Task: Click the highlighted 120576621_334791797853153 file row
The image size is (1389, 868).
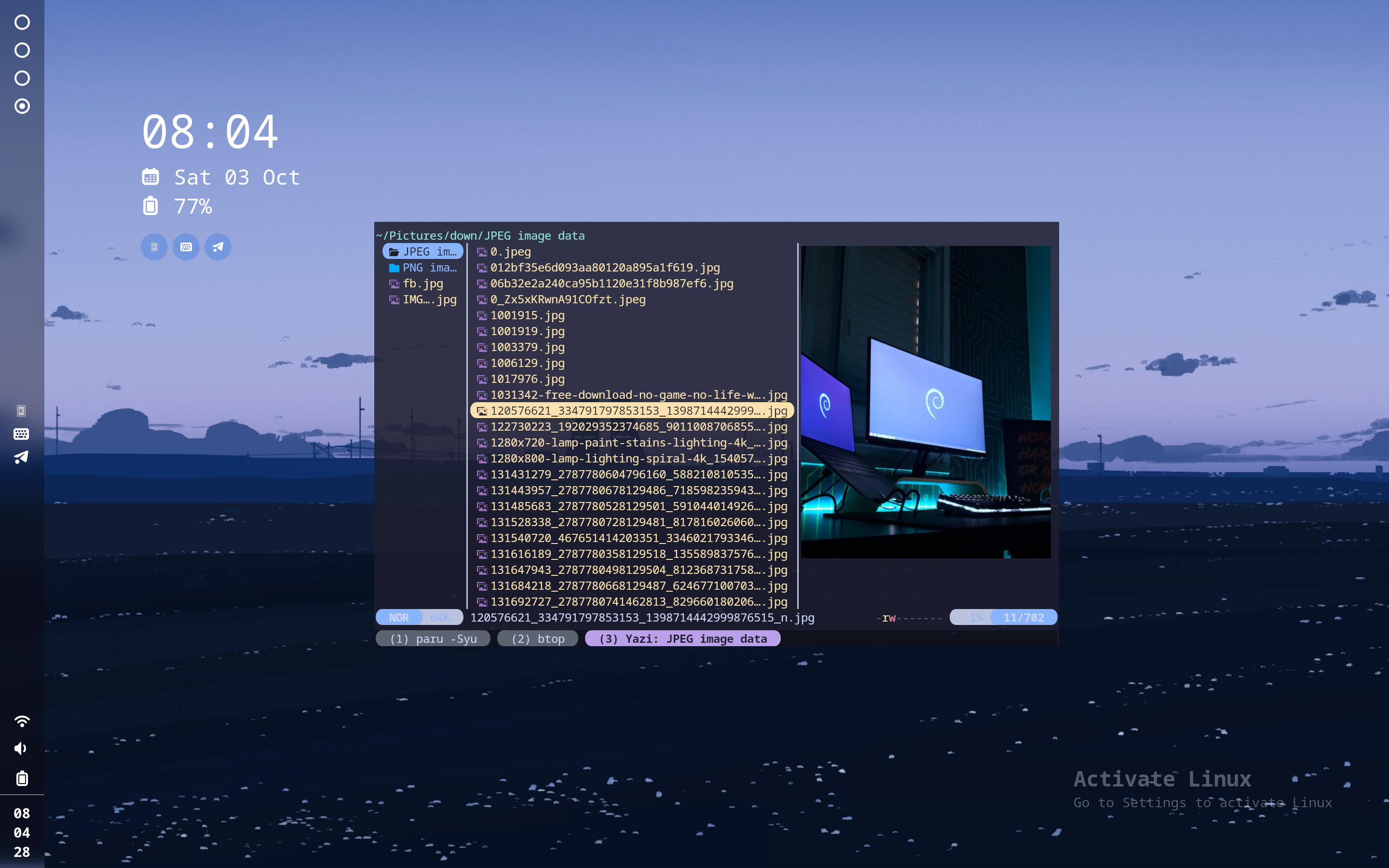Action: 631,411
